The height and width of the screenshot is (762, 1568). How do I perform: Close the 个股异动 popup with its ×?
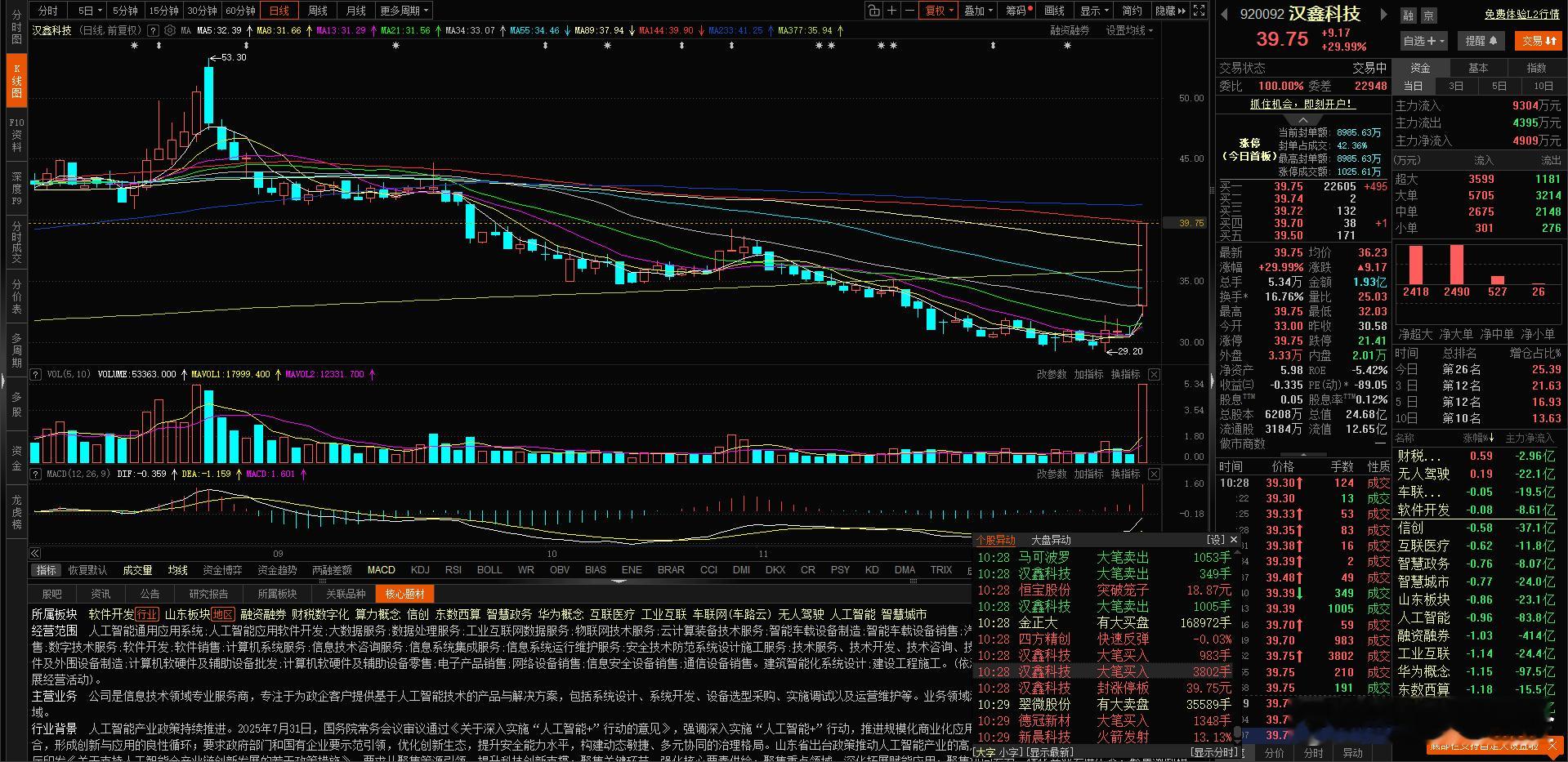point(1233,540)
